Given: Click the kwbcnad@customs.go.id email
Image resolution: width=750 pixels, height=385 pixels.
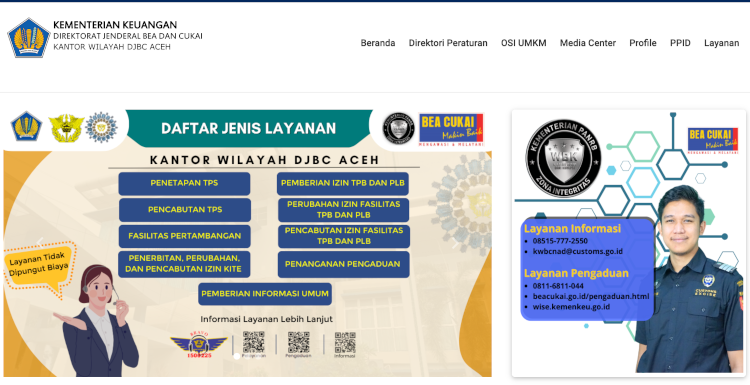Looking at the screenshot, I should pyautogui.click(x=578, y=251).
